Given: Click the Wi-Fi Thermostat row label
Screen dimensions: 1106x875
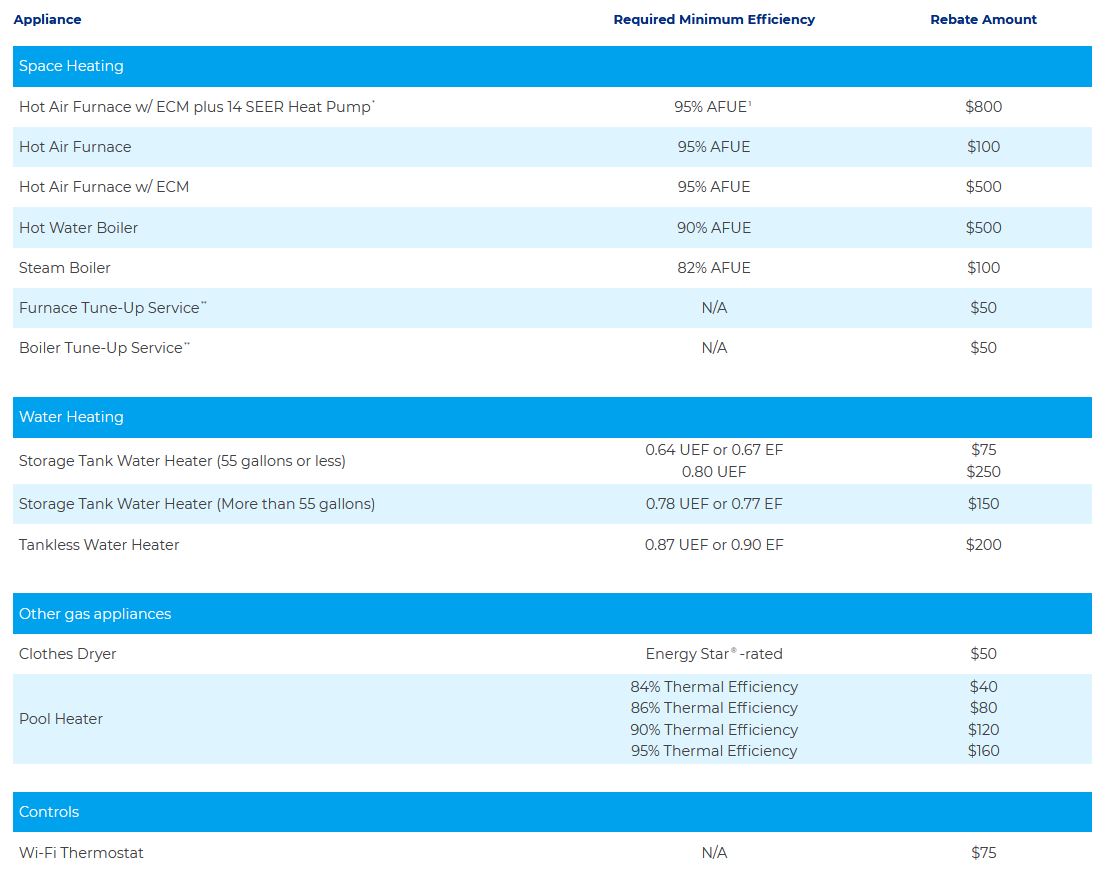Looking at the screenshot, I should tap(81, 853).
